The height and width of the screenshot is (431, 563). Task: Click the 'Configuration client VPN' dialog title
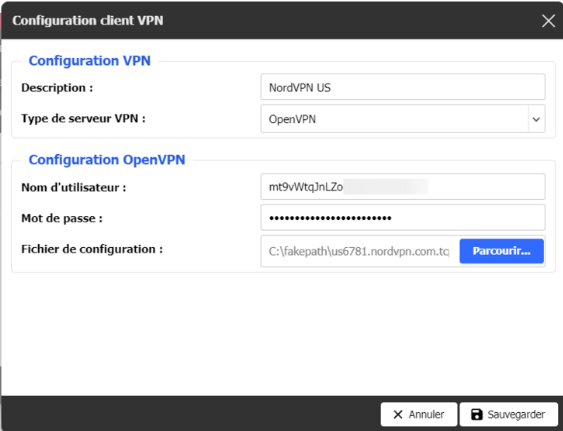(88, 20)
